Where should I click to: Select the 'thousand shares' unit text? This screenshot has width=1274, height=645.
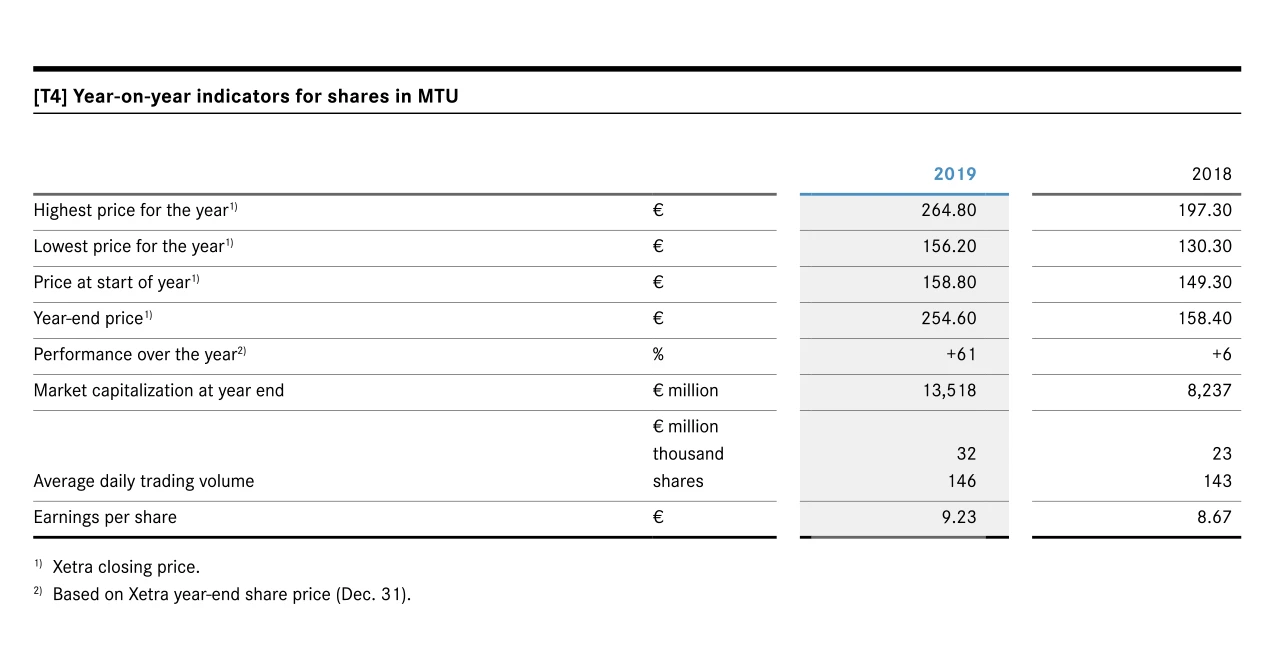(687, 467)
